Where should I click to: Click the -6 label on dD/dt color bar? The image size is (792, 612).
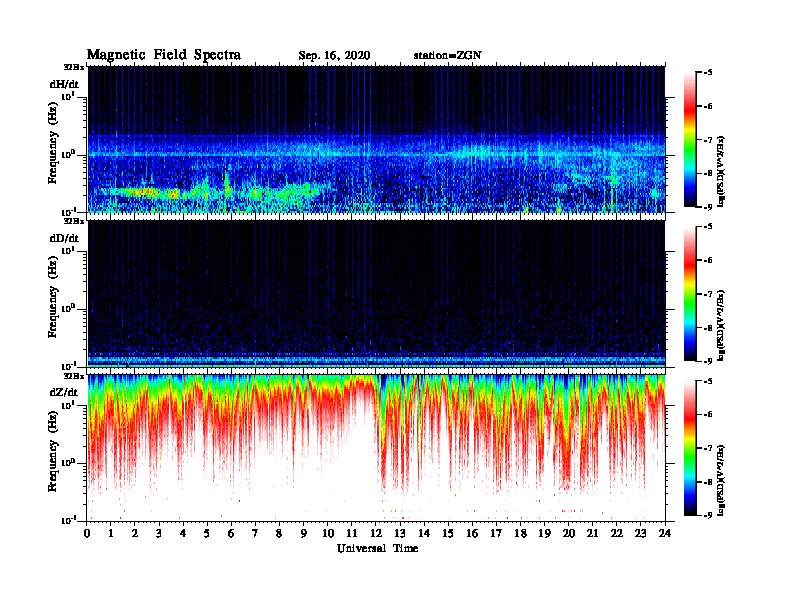pyautogui.click(x=708, y=260)
